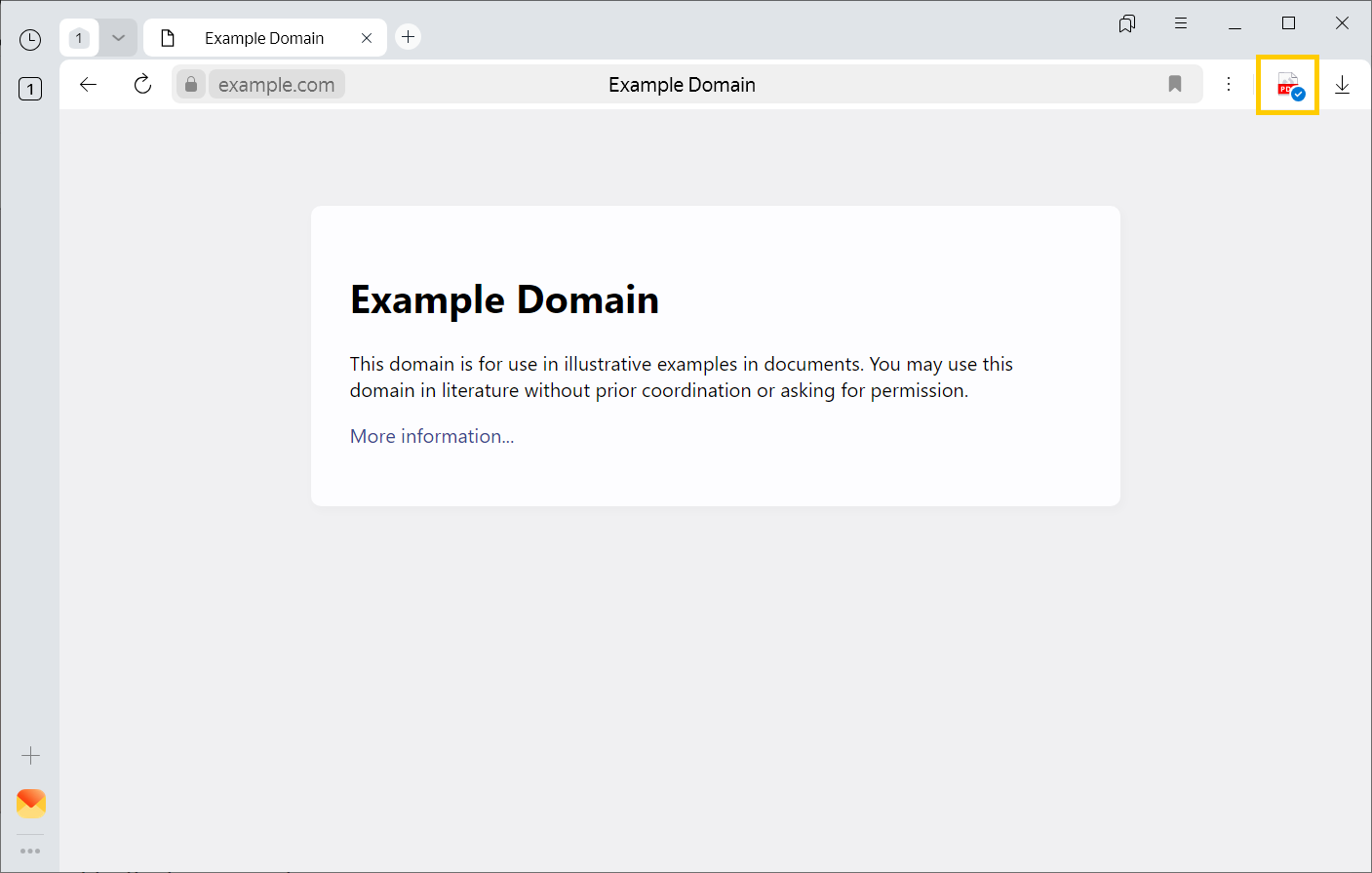Click the sidebar open tabs icon
1372x873 pixels.
(x=30, y=89)
